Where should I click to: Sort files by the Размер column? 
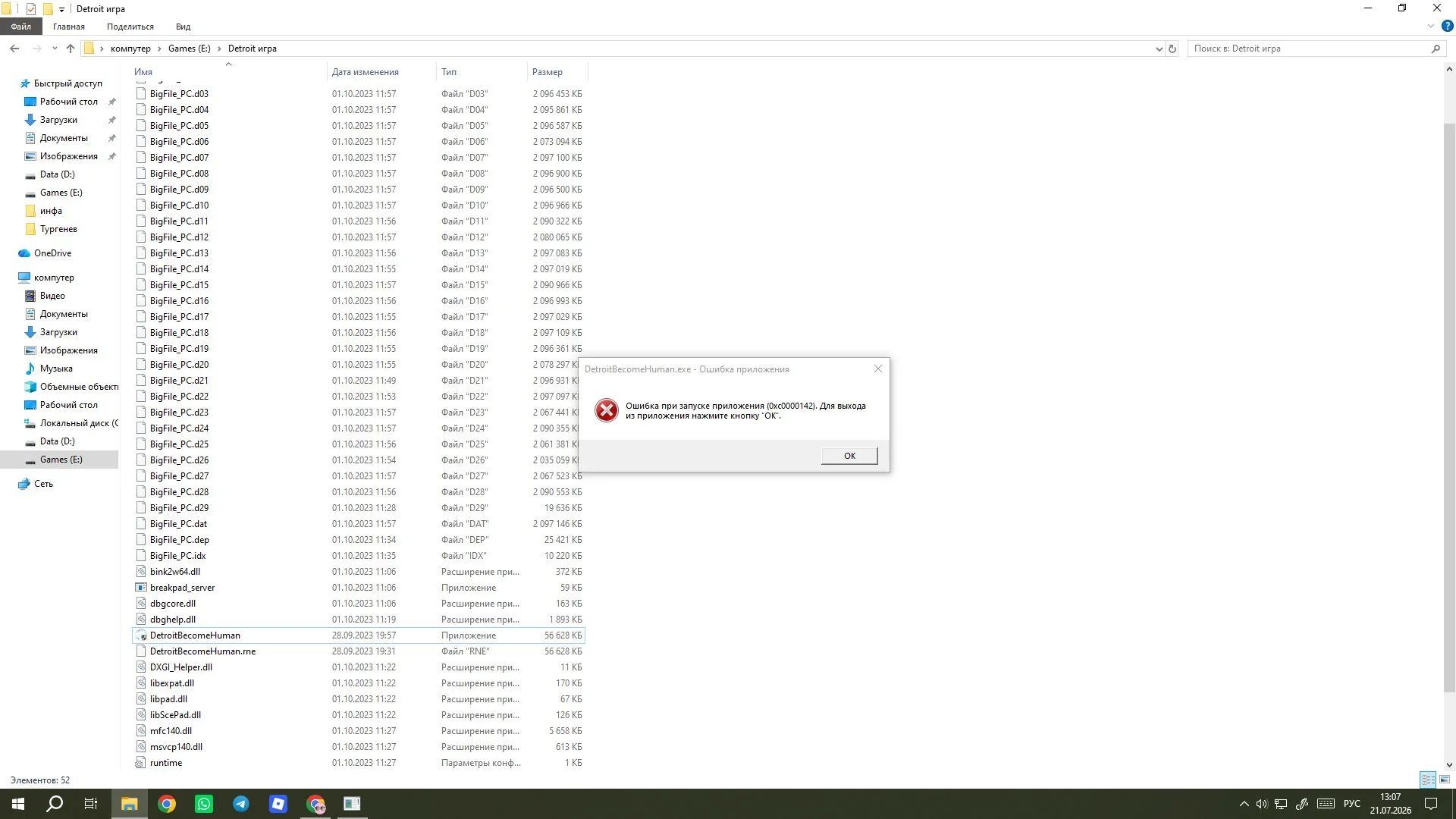tap(557, 72)
